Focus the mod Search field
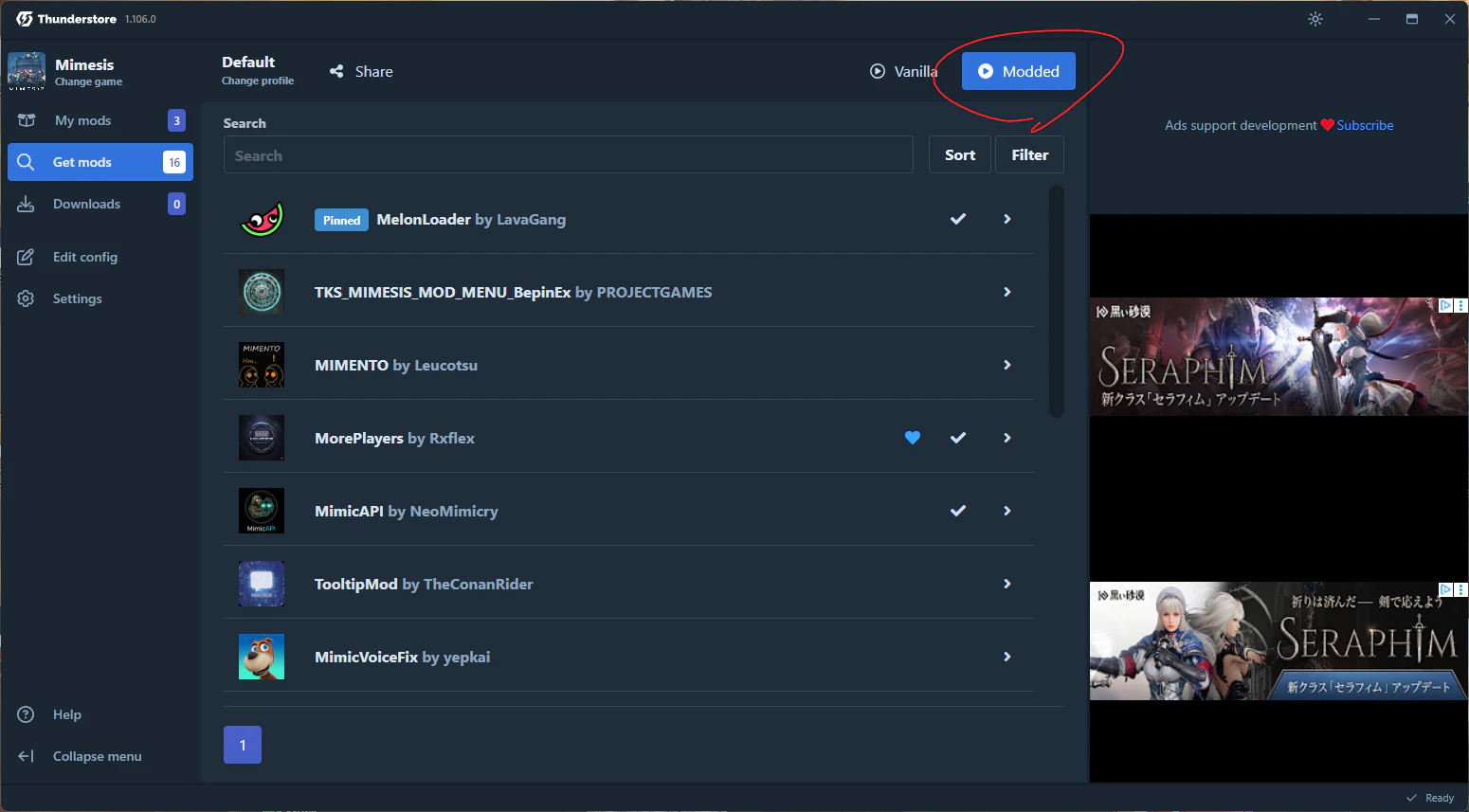This screenshot has width=1469, height=812. pyautogui.click(x=569, y=154)
